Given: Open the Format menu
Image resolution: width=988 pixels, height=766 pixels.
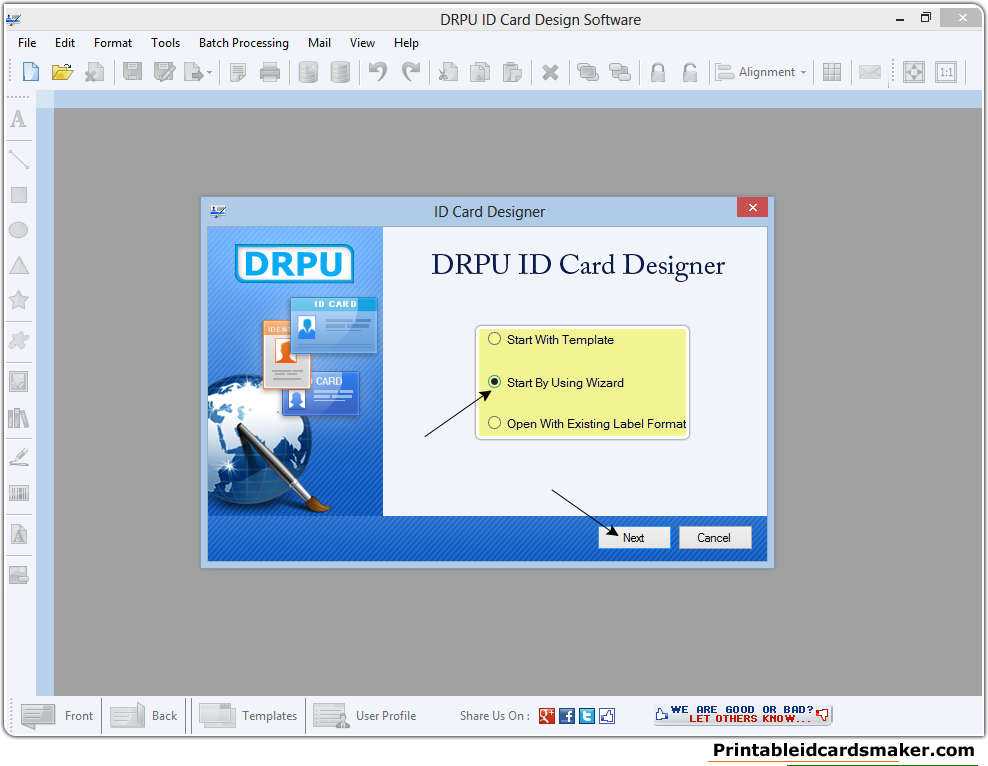Looking at the screenshot, I should [x=113, y=43].
